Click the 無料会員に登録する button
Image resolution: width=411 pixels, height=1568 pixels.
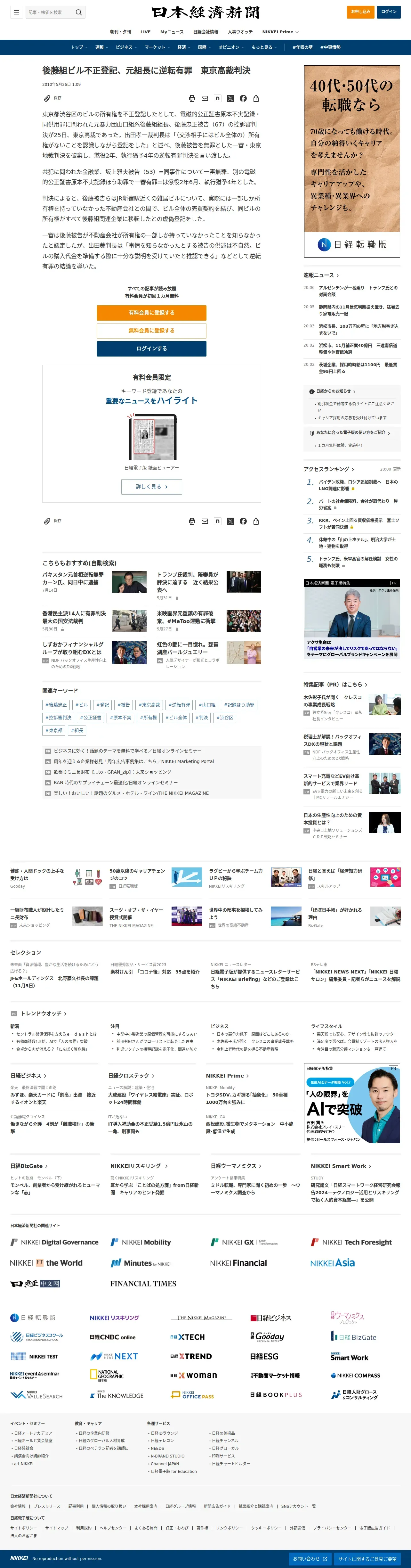[151, 331]
